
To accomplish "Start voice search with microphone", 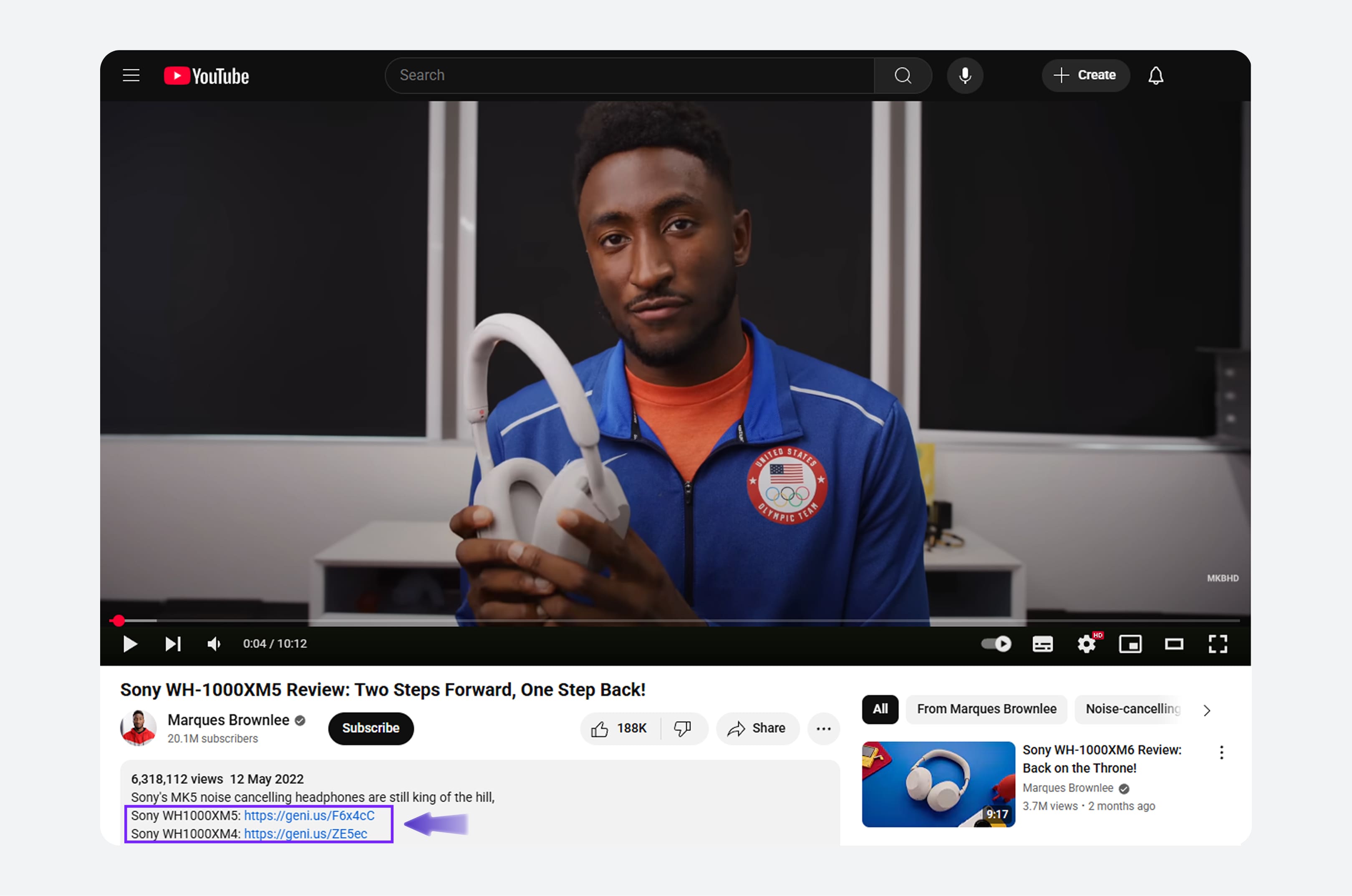I will pyautogui.click(x=965, y=76).
